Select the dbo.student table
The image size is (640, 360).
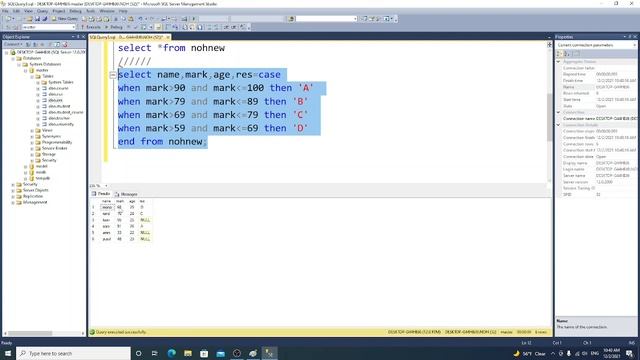point(59,106)
